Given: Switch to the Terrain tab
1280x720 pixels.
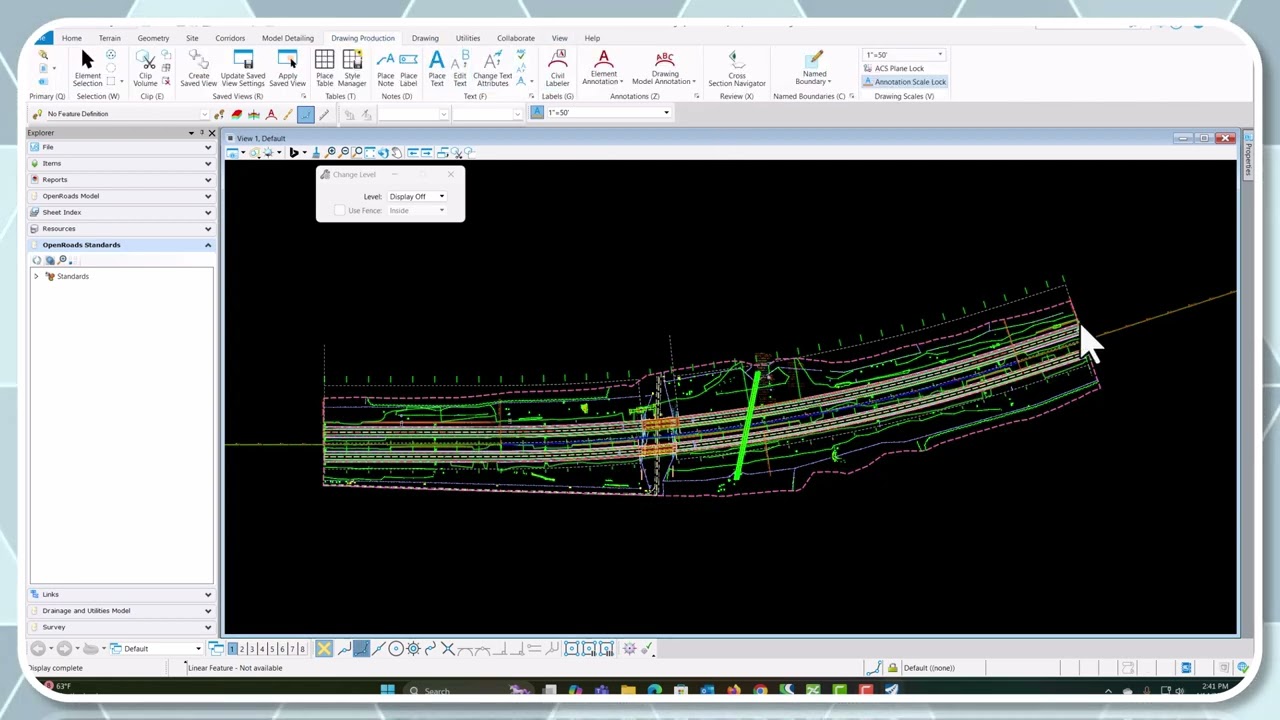Looking at the screenshot, I should click(x=110, y=38).
